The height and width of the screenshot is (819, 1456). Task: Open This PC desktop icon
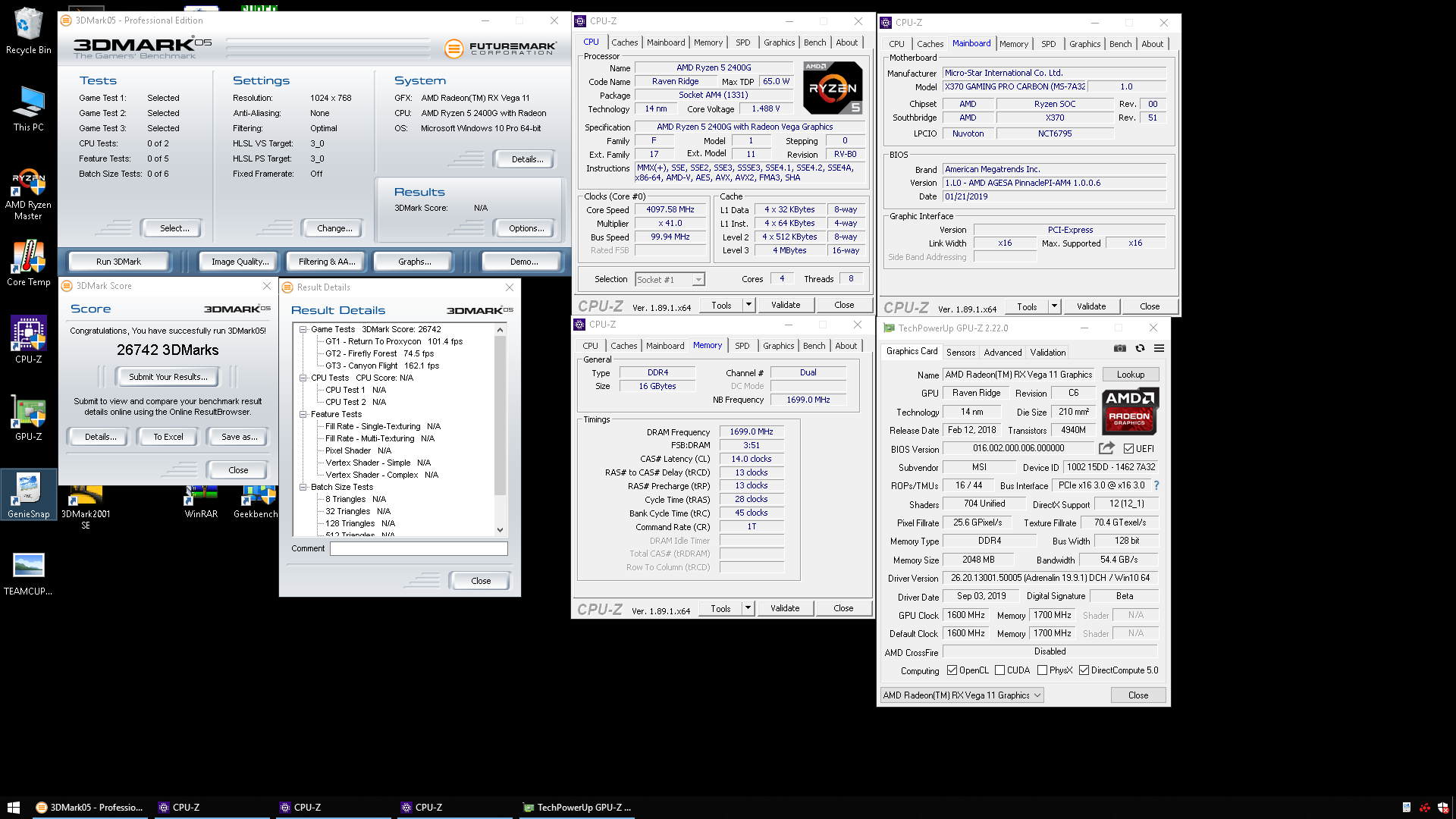28,108
